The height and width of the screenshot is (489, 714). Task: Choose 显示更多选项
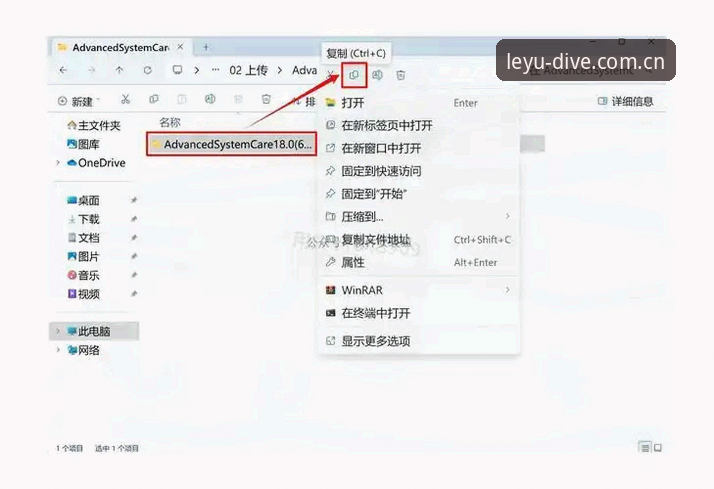point(419,341)
